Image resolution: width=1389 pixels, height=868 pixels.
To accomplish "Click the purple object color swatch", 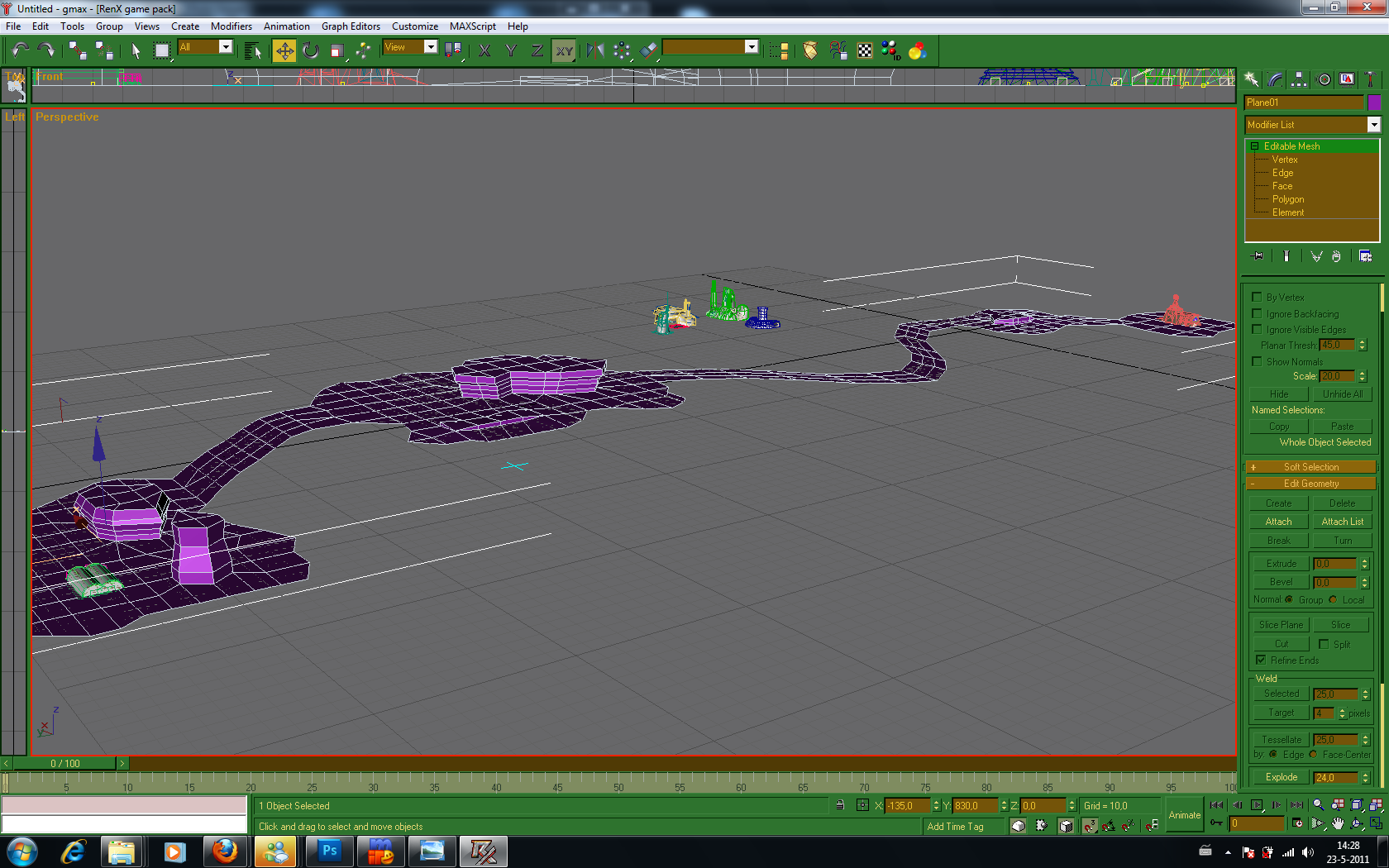I will pyautogui.click(x=1374, y=103).
